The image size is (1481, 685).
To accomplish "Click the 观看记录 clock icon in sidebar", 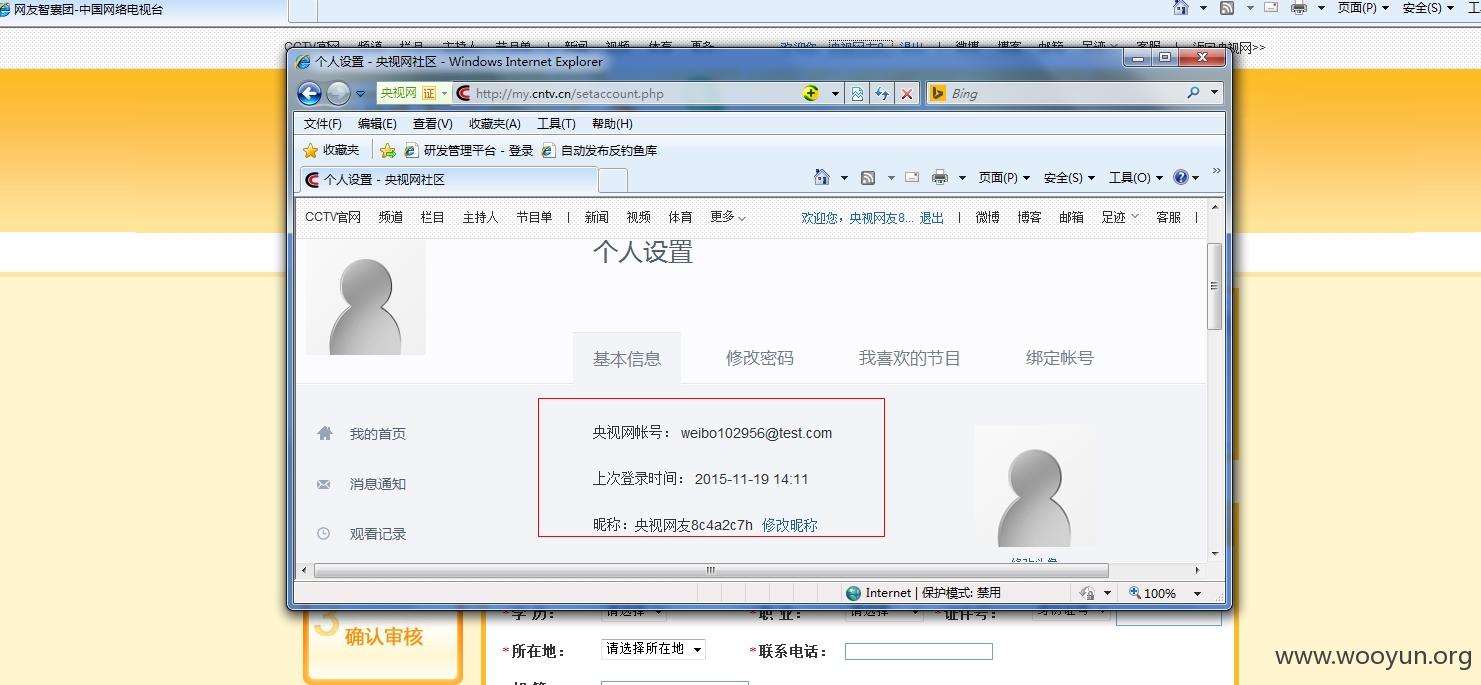I will (323, 534).
